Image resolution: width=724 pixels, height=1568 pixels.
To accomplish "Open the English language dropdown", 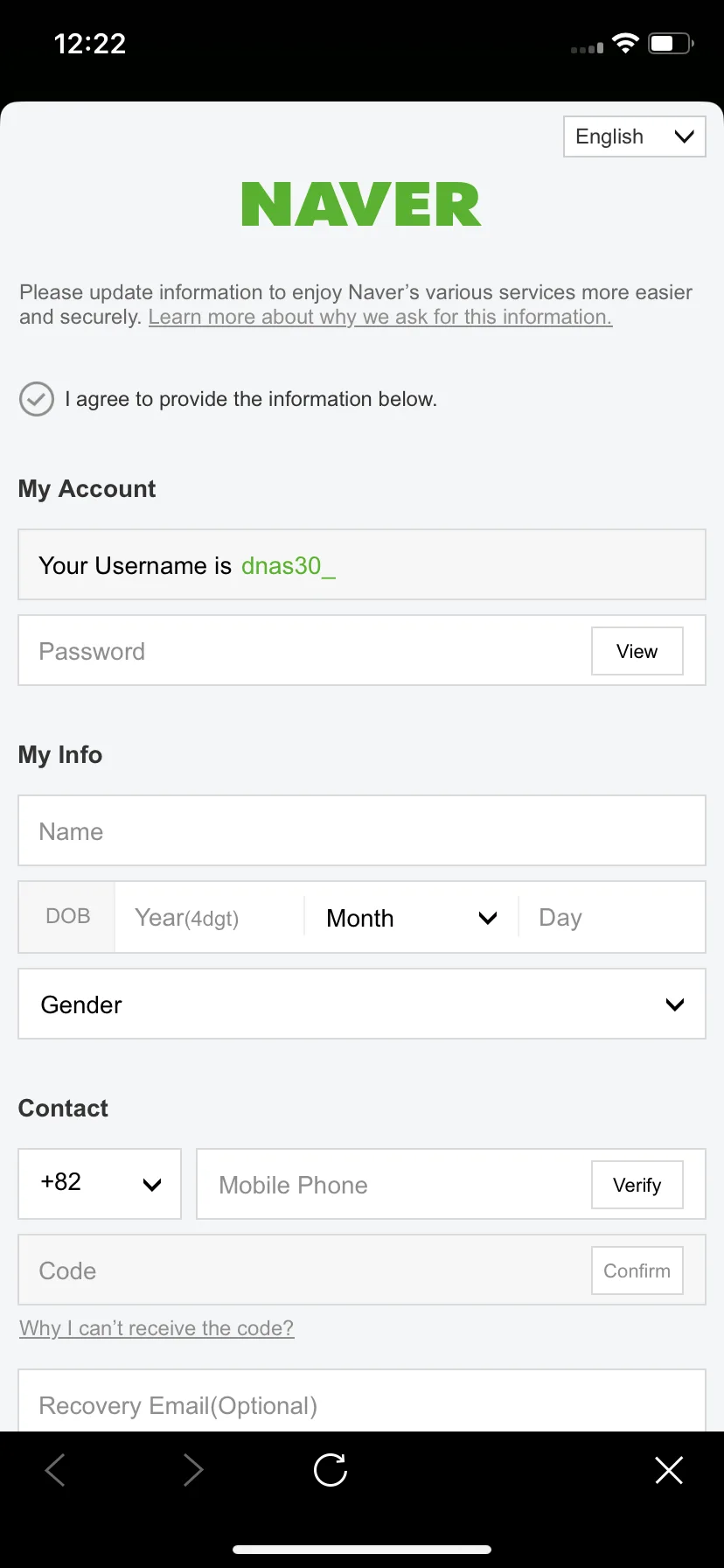I will (635, 136).
